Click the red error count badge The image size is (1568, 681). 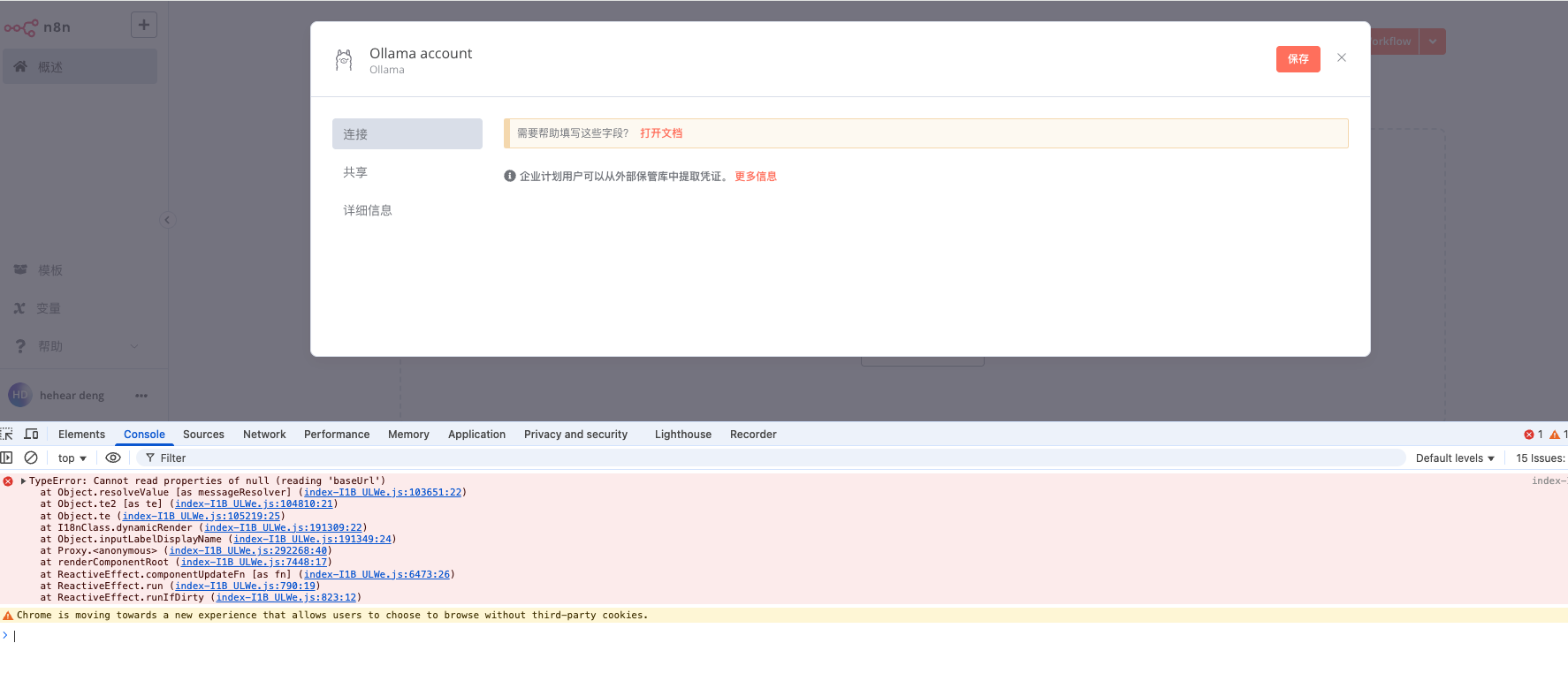(1534, 435)
